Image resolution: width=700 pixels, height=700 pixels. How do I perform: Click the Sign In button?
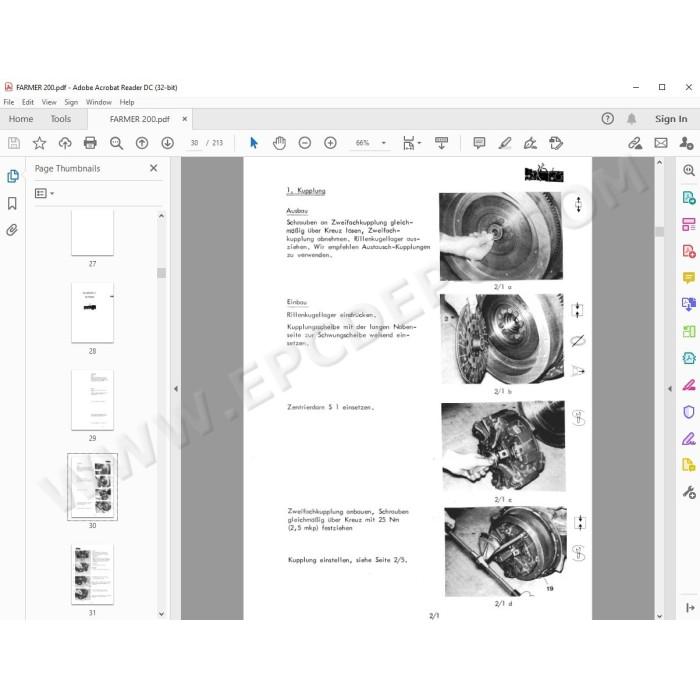671,119
